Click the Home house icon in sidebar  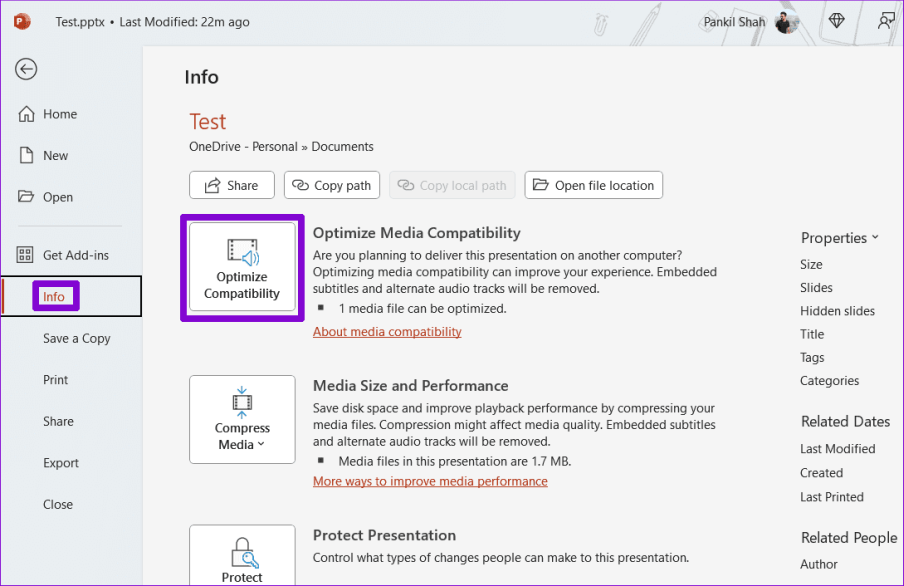click(27, 114)
